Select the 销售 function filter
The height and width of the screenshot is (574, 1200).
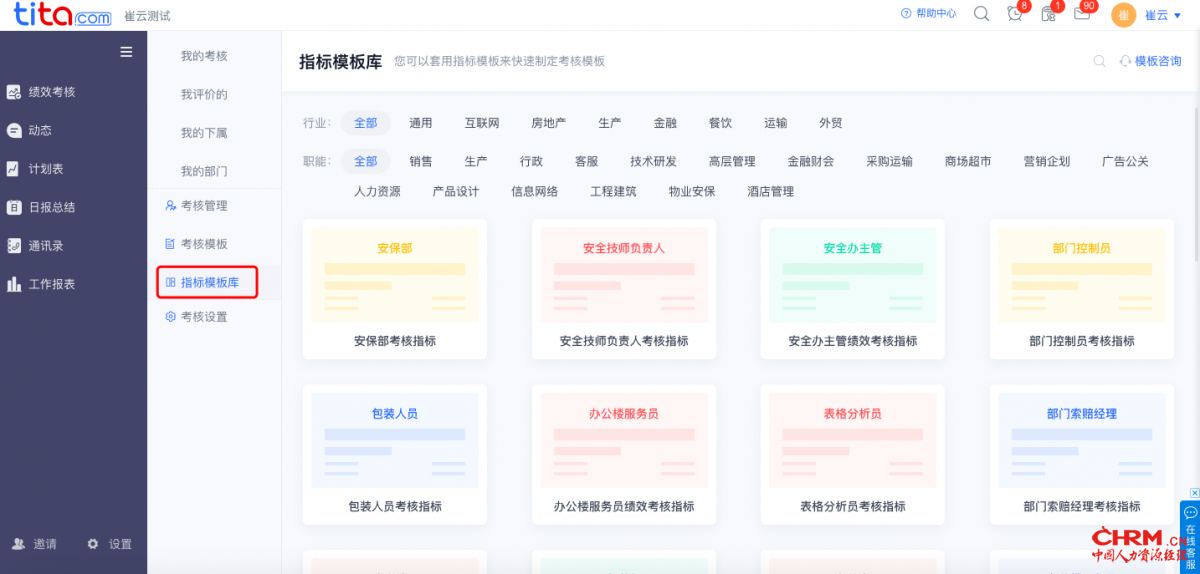pyautogui.click(x=421, y=161)
